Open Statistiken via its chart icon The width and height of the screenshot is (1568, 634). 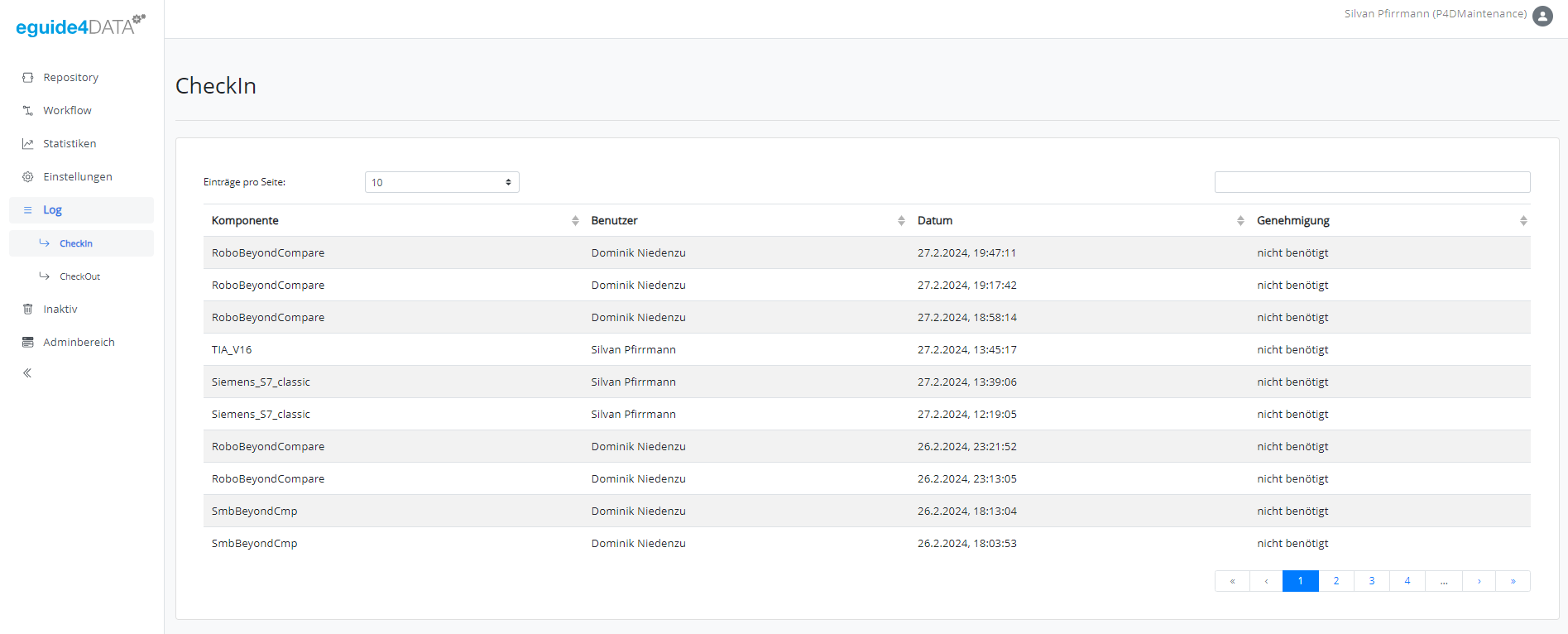point(28,144)
